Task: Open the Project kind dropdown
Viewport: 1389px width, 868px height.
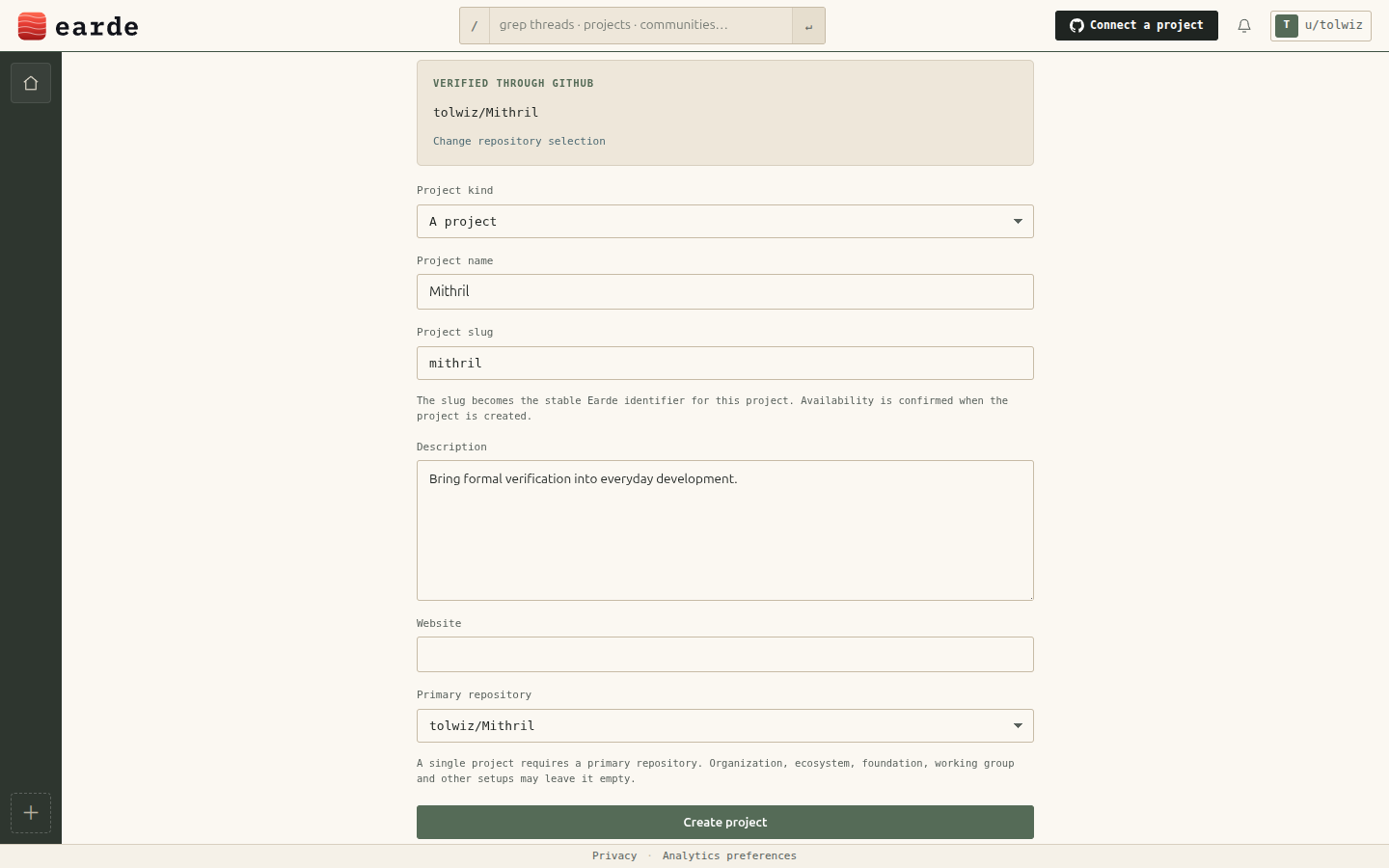Action: [x=725, y=222]
